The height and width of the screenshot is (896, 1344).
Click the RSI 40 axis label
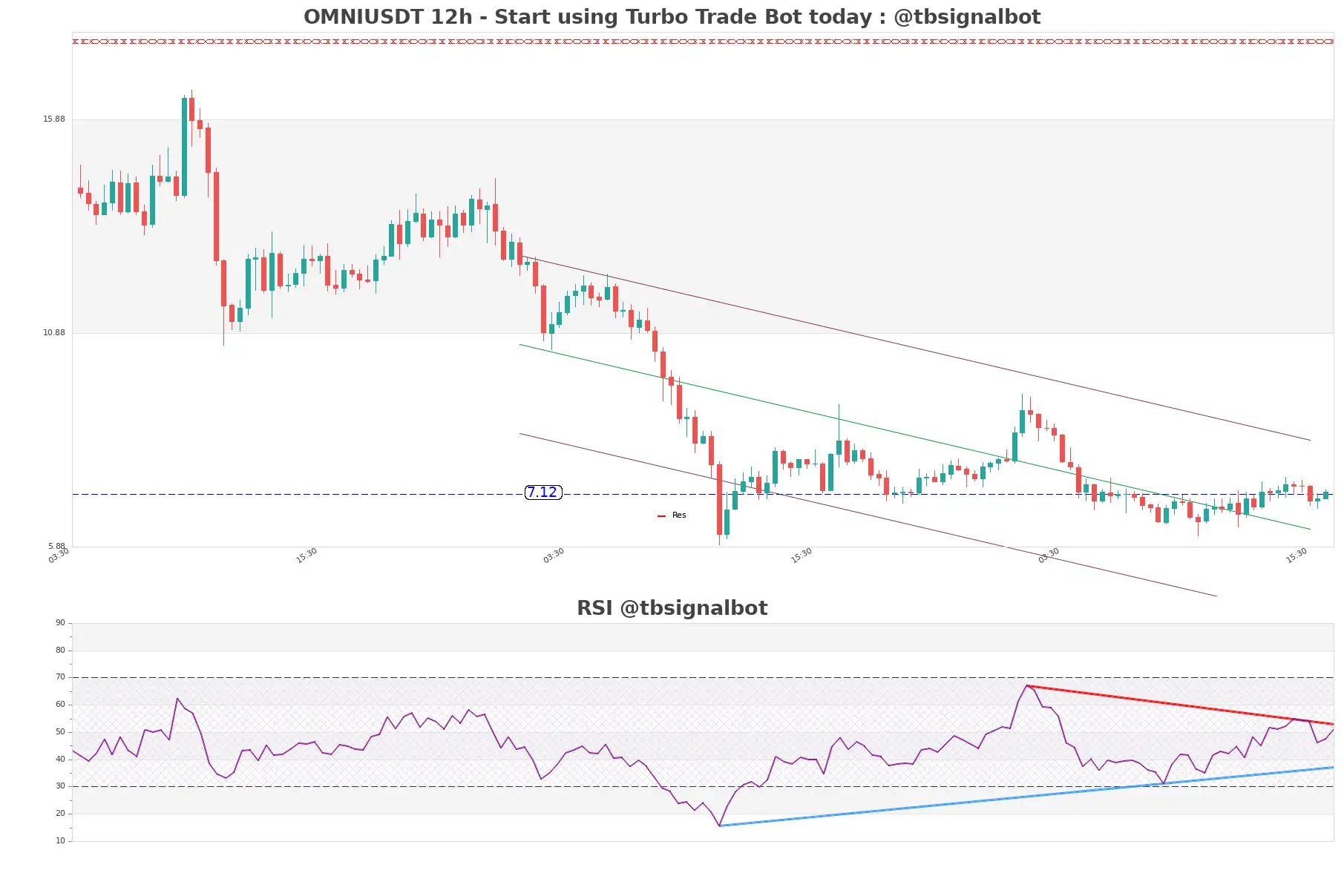60,760
